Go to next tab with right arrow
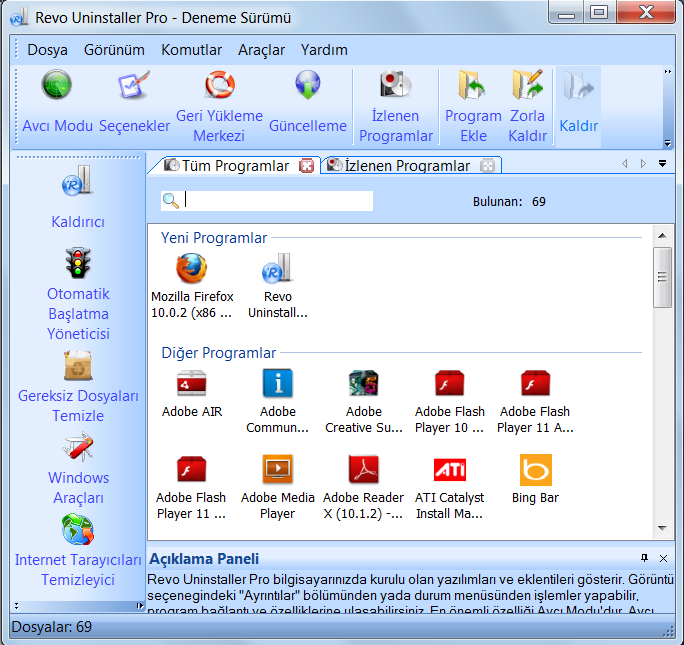 (643, 164)
